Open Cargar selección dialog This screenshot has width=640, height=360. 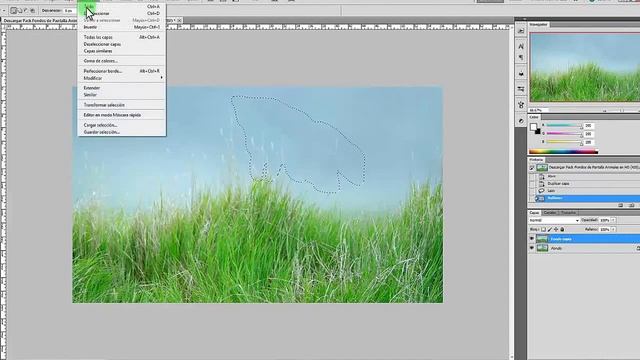pos(122,125)
